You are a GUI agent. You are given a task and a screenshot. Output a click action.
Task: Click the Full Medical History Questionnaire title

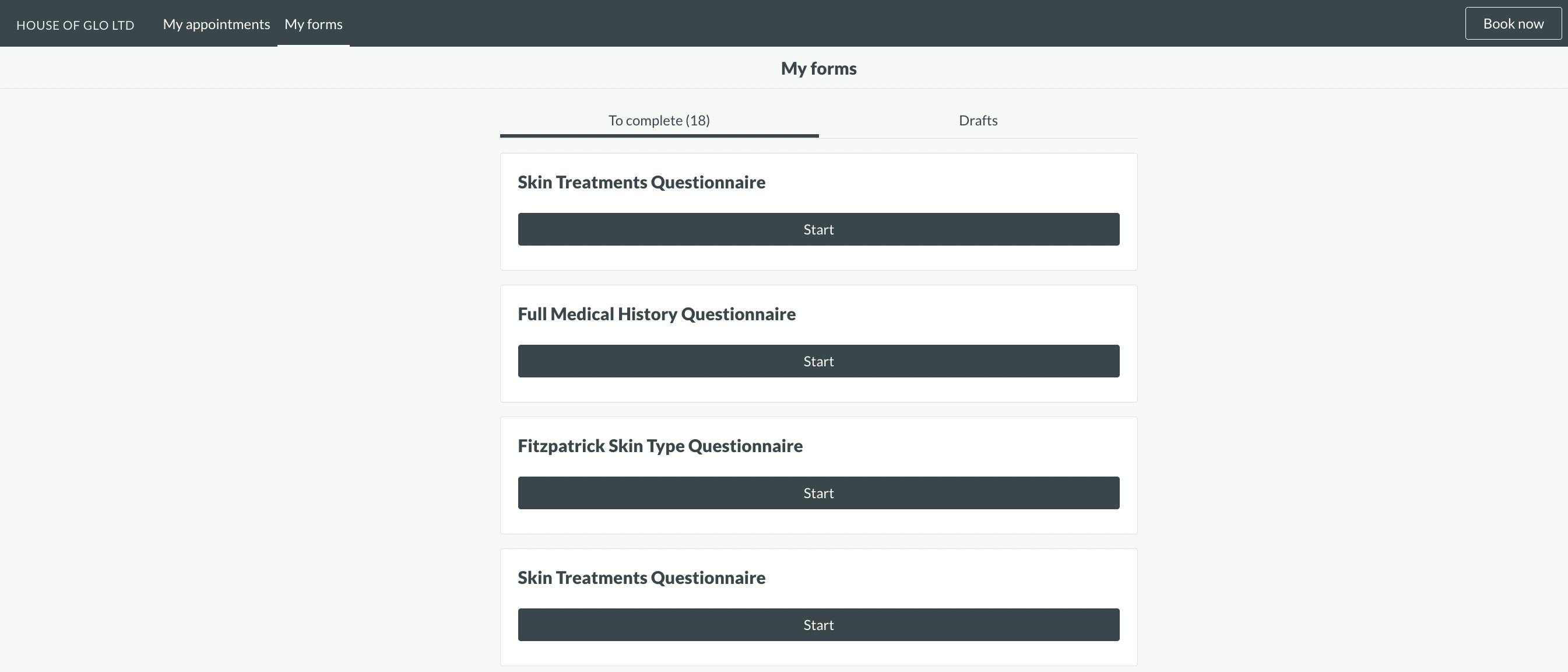click(x=656, y=314)
